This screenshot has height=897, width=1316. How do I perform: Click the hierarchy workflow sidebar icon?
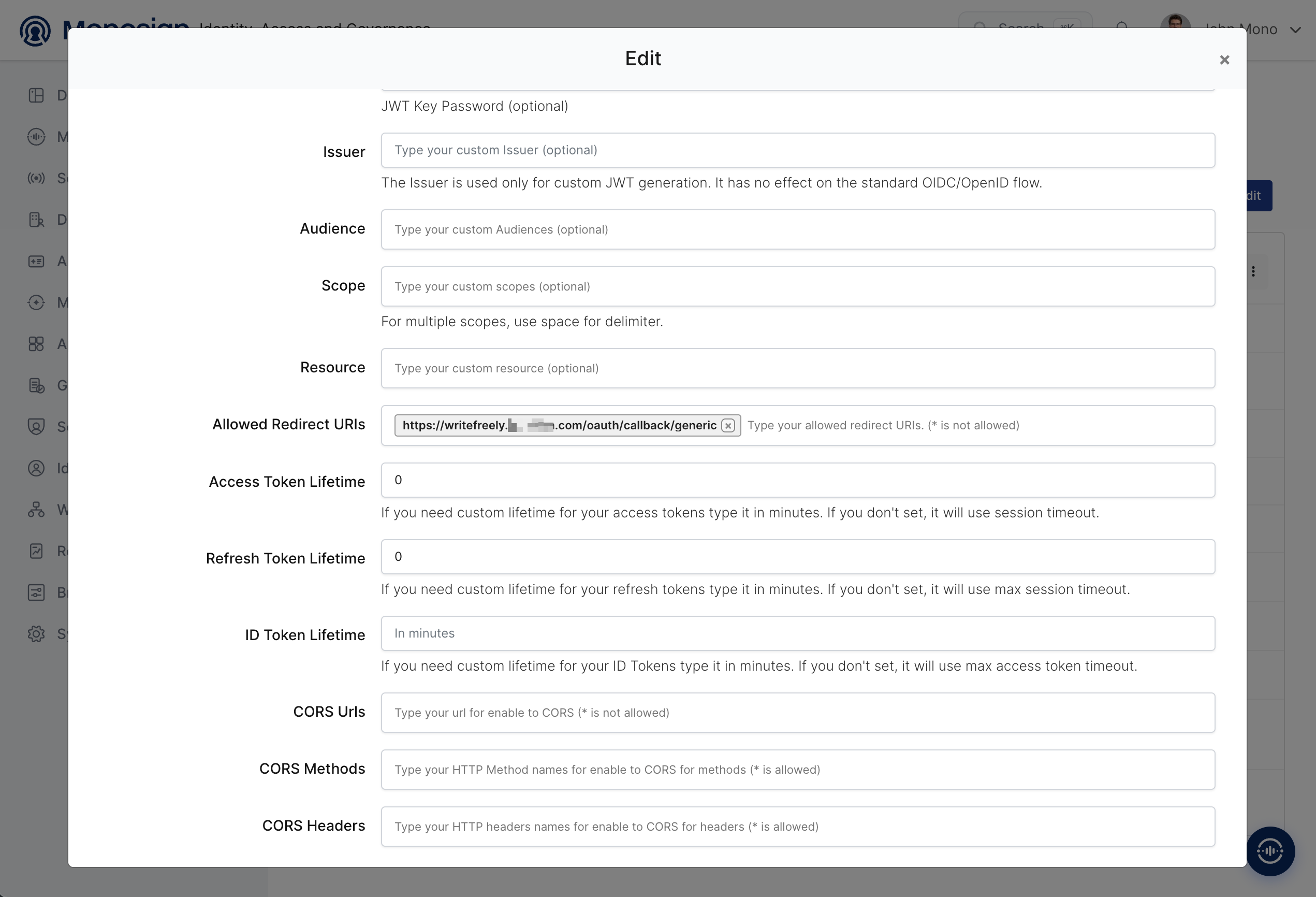click(36, 510)
